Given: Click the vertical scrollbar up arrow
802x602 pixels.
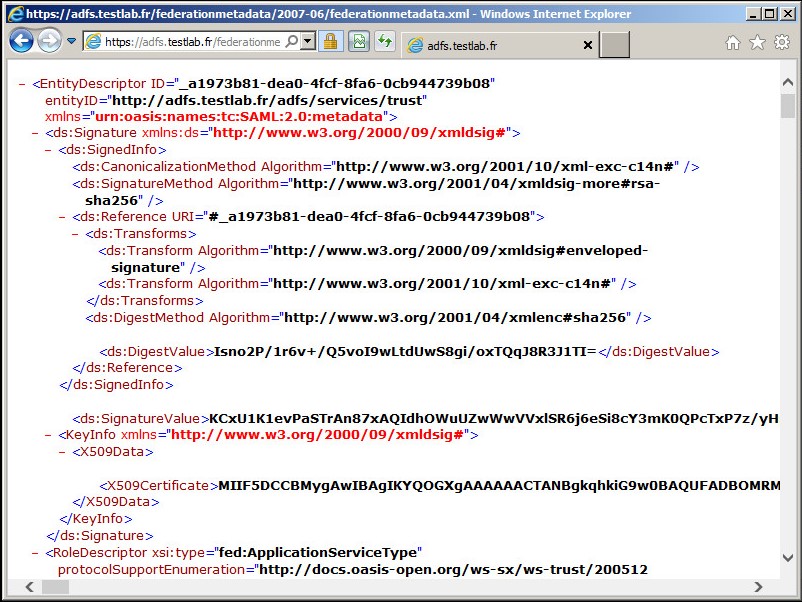Looking at the screenshot, I should click(788, 82).
